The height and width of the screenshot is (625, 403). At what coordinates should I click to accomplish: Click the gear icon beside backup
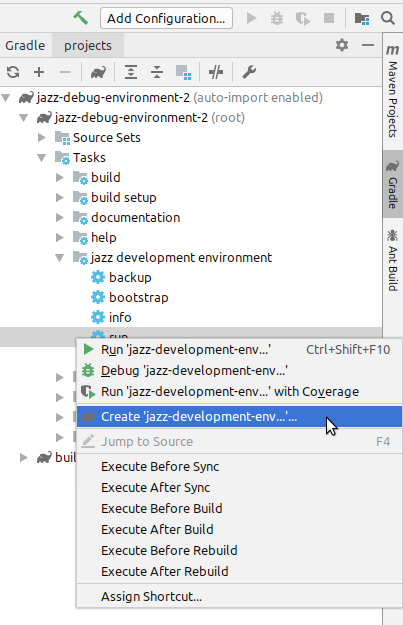98,277
